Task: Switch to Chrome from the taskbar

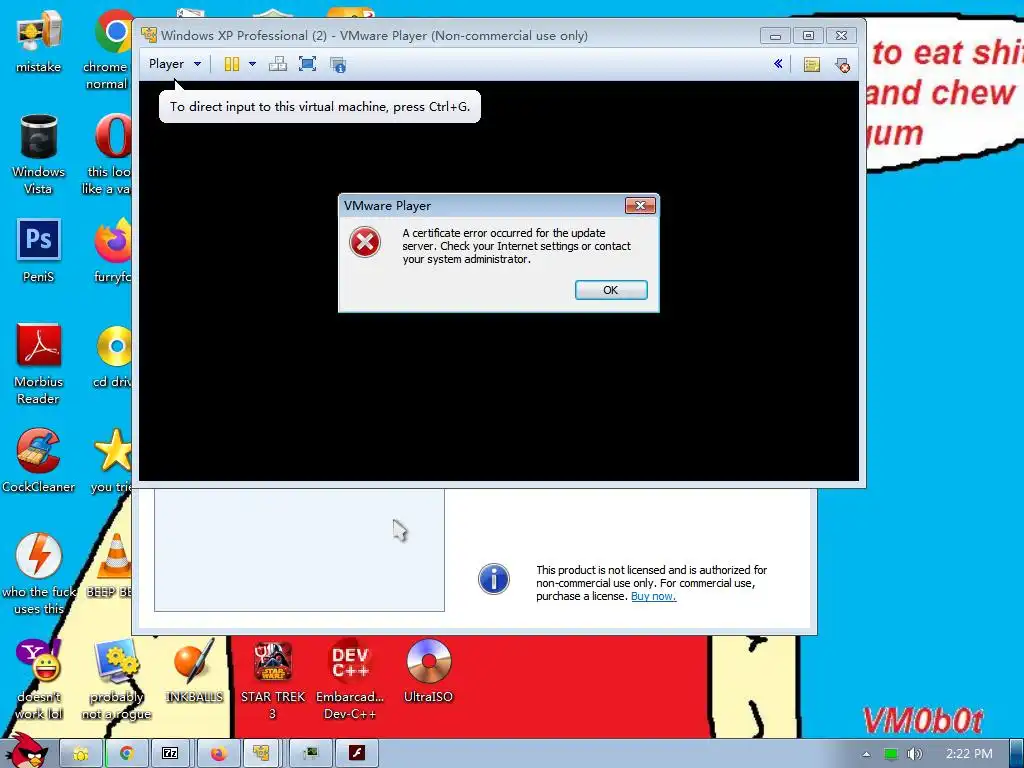Action: click(126, 754)
